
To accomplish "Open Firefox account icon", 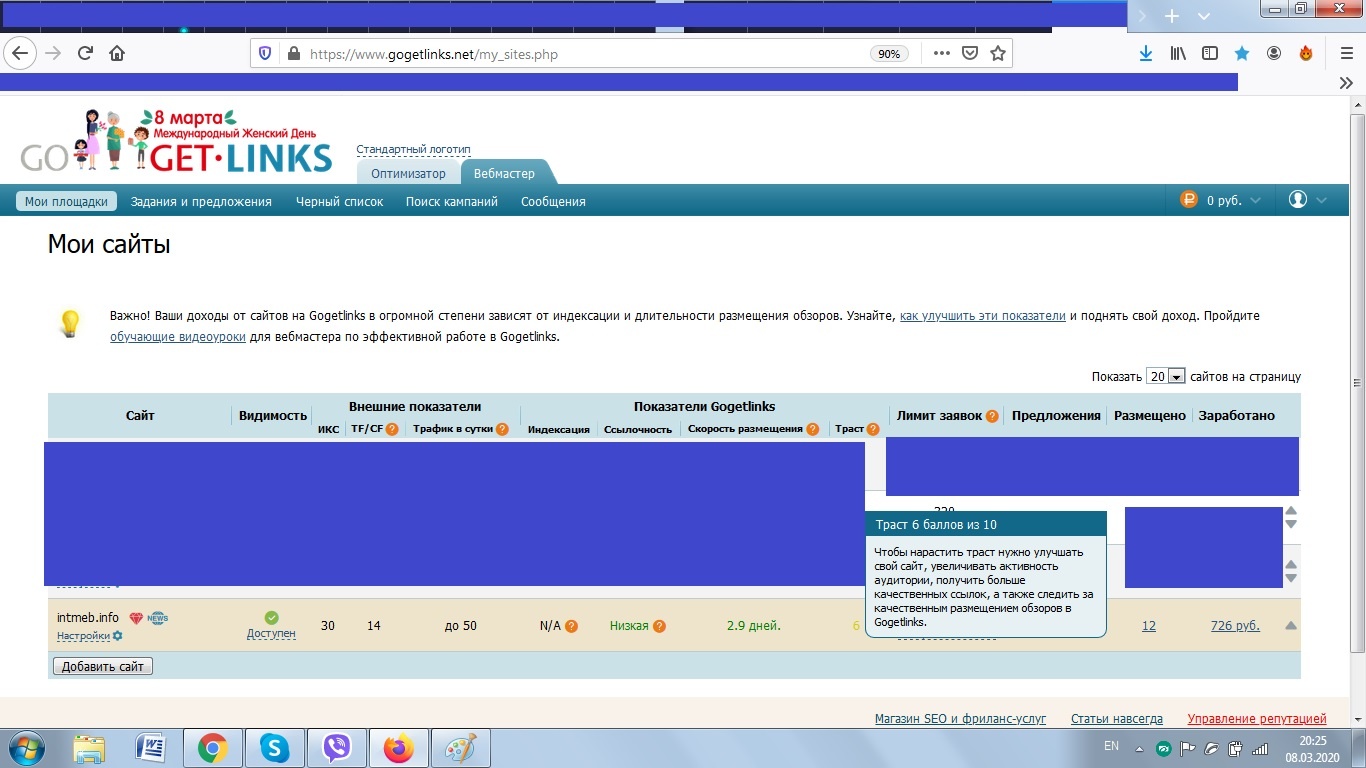I will tap(1274, 54).
